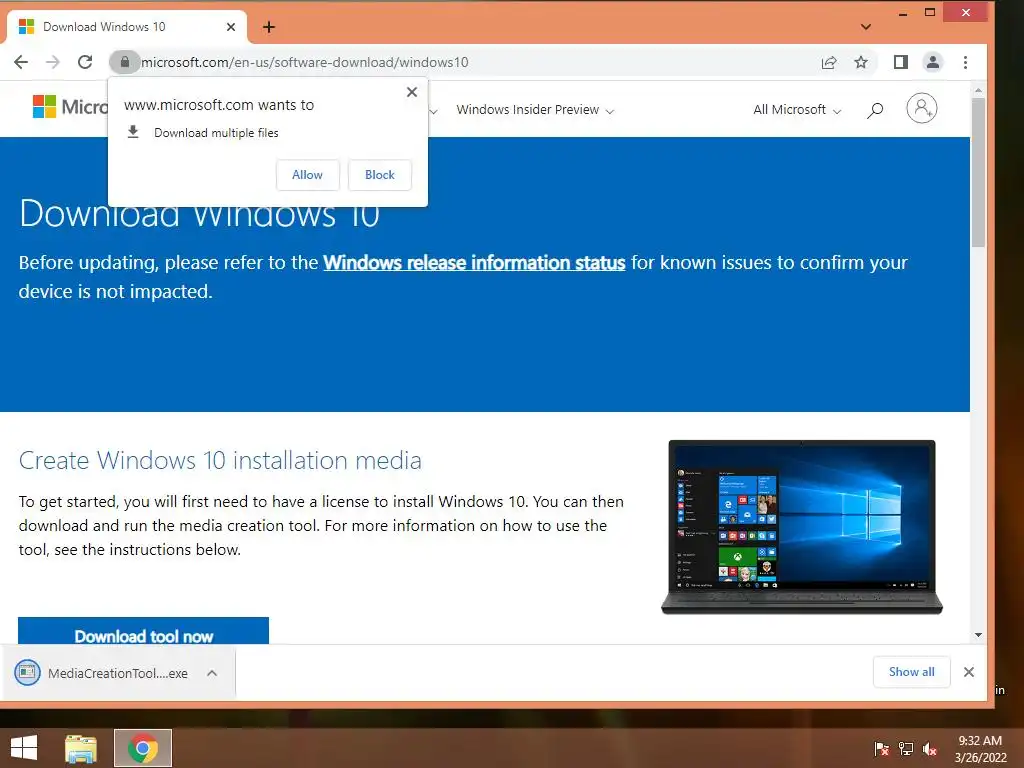Go back with the browser back arrow
This screenshot has height=768, width=1024.
(x=21, y=62)
